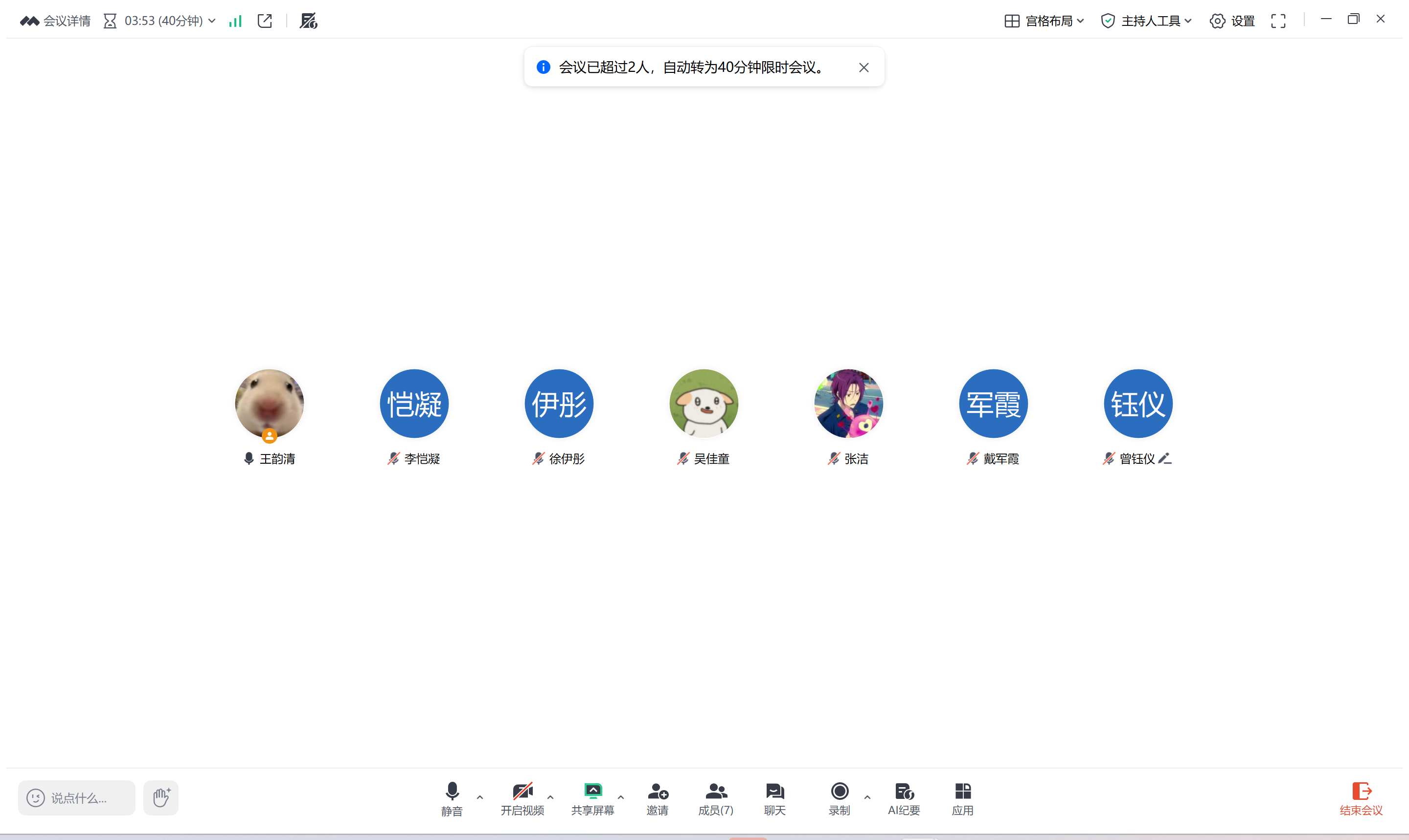The height and width of the screenshot is (840, 1409).
Task: Enter full screen mode
Action: tap(1278, 21)
